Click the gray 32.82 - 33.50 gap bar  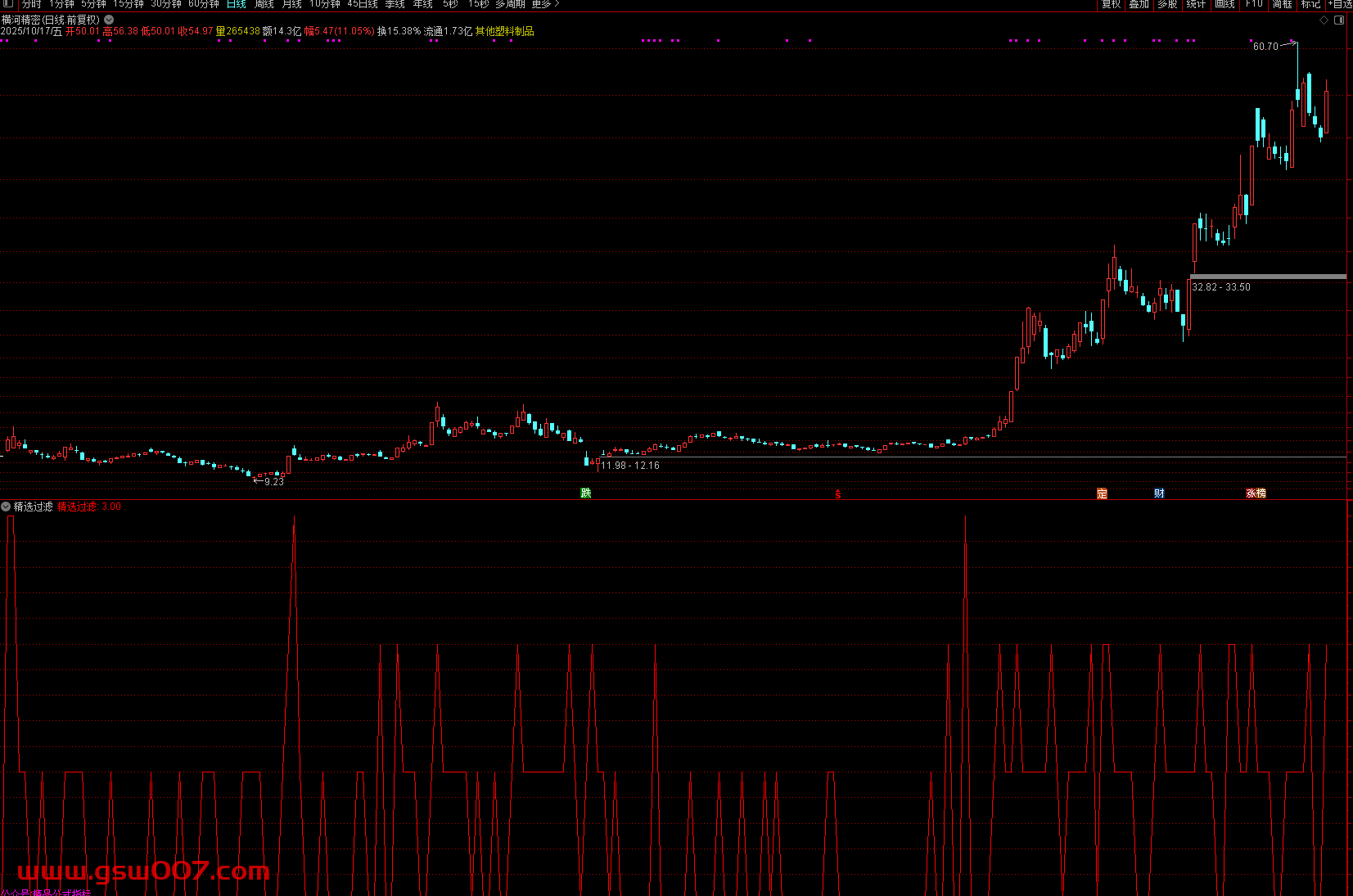tap(1267, 277)
